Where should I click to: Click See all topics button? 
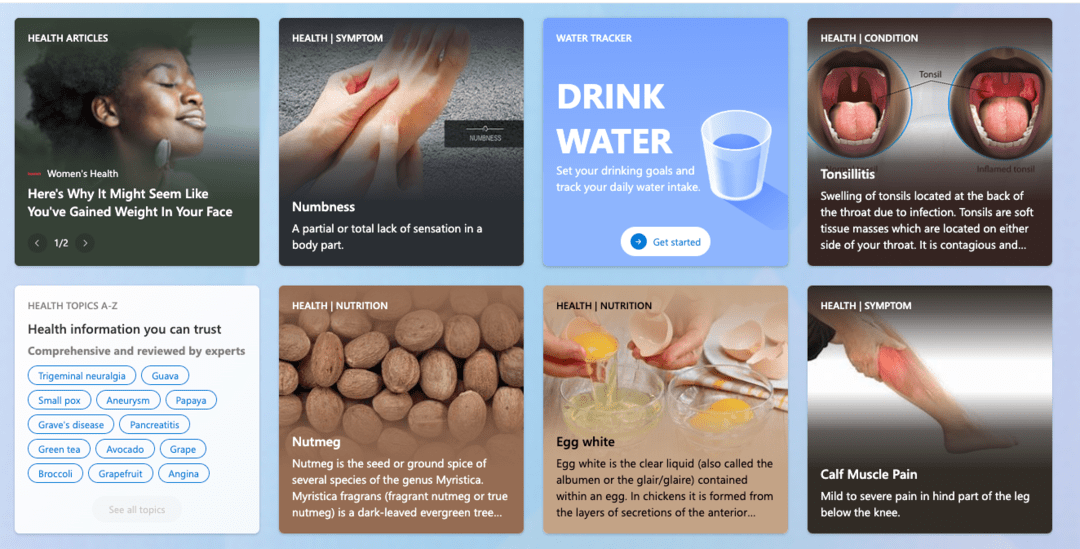point(137,510)
